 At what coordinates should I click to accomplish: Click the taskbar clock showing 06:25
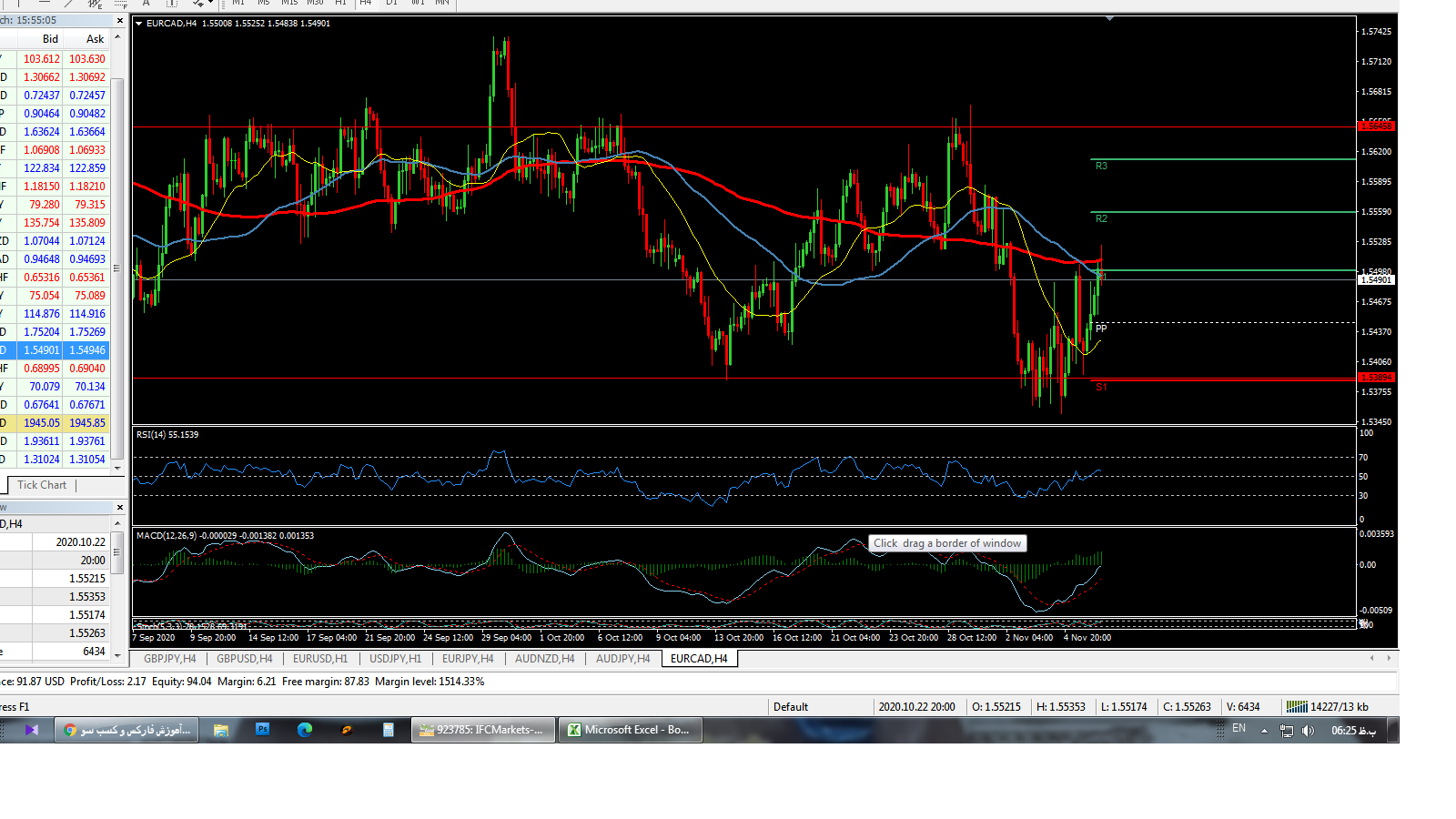coord(1353,731)
